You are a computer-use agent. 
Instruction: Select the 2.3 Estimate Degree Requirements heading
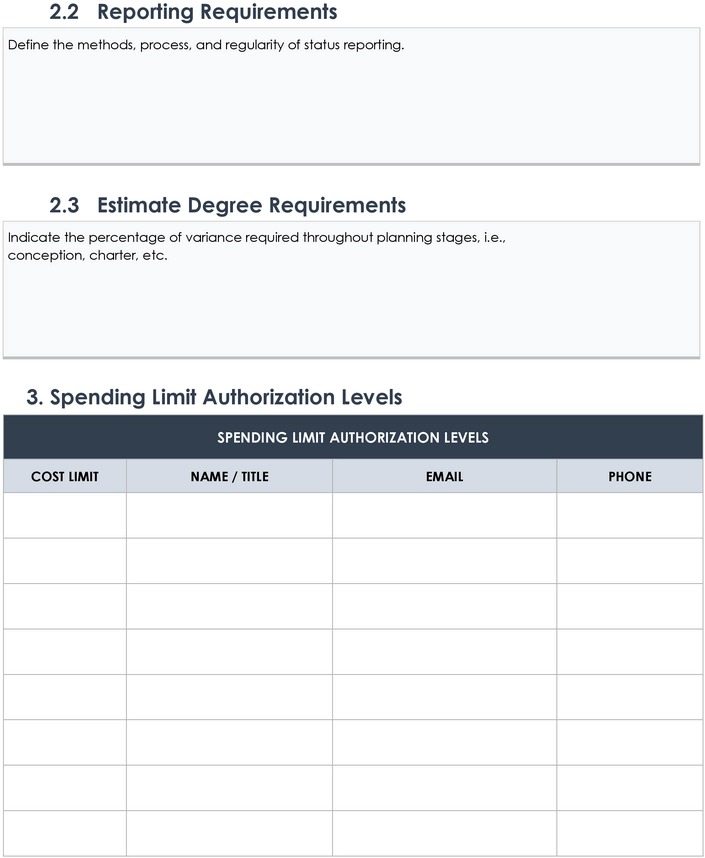[228, 205]
